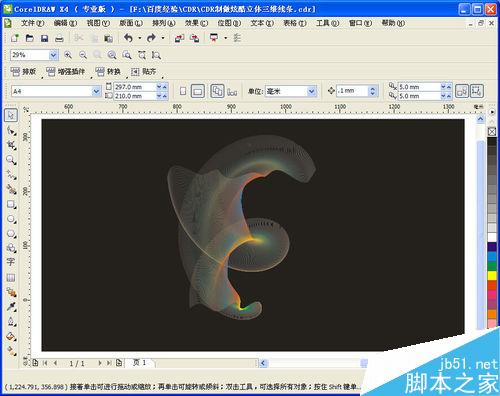Open the A4 paper size dropdown
Screen dimensions: 500x396
pos(96,91)
